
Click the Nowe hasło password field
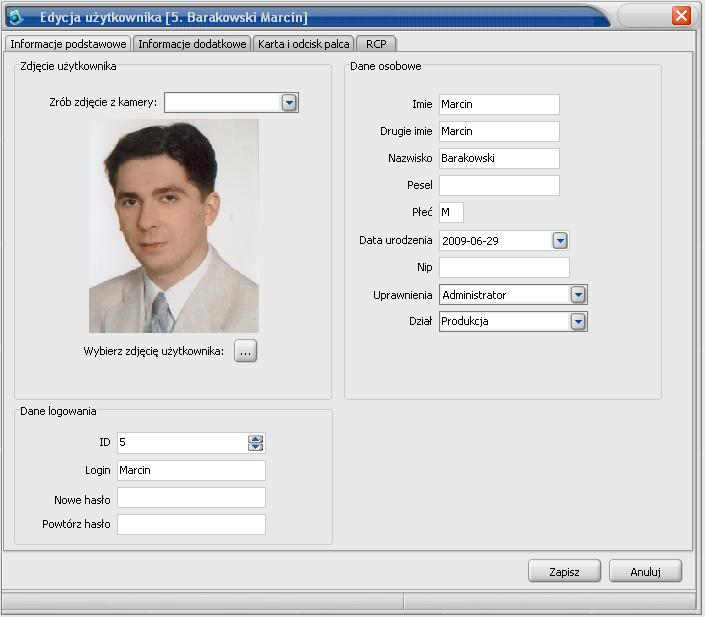191,498
